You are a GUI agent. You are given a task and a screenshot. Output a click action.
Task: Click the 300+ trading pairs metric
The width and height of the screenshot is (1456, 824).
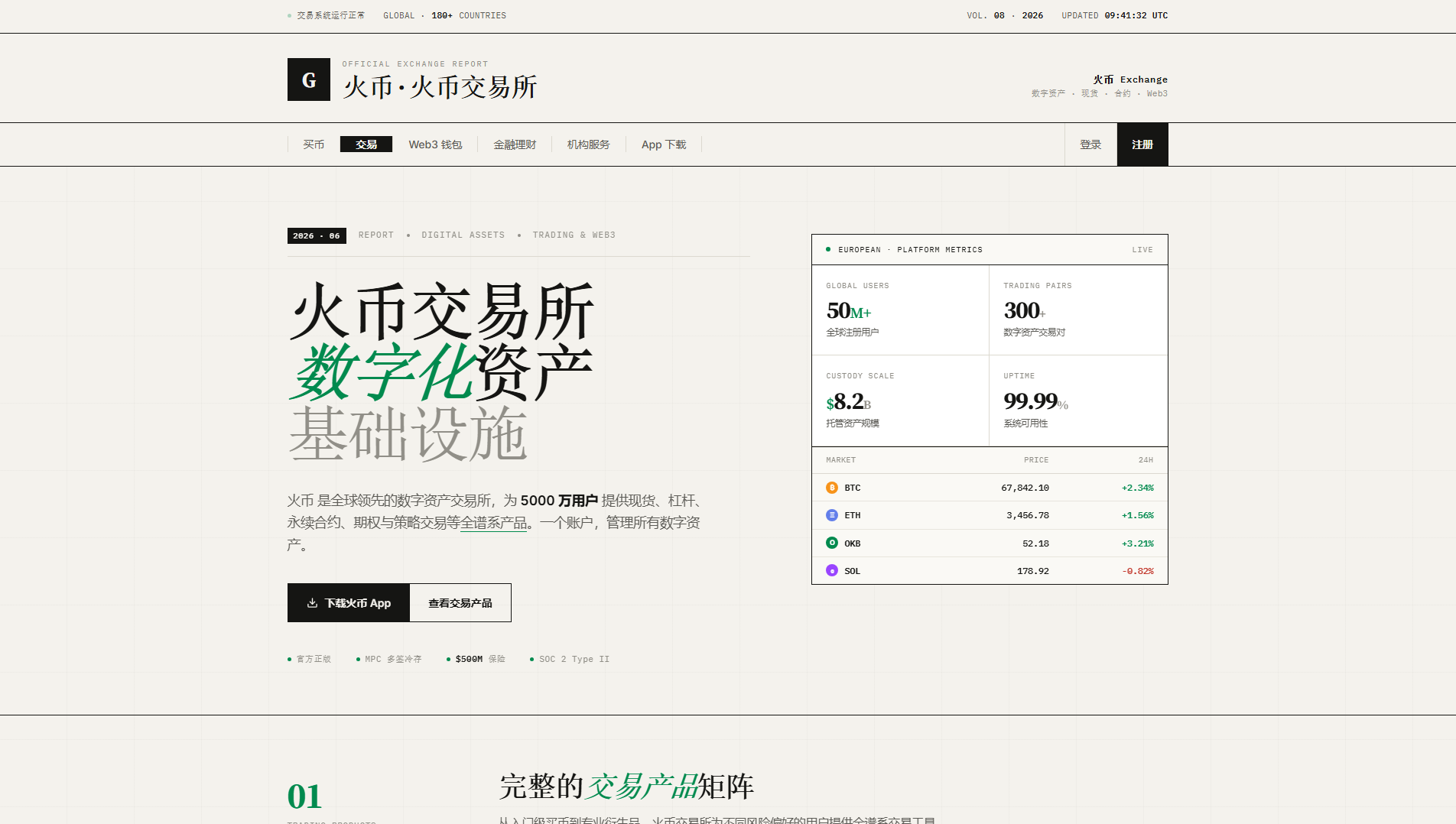[x=1025, y=311]
